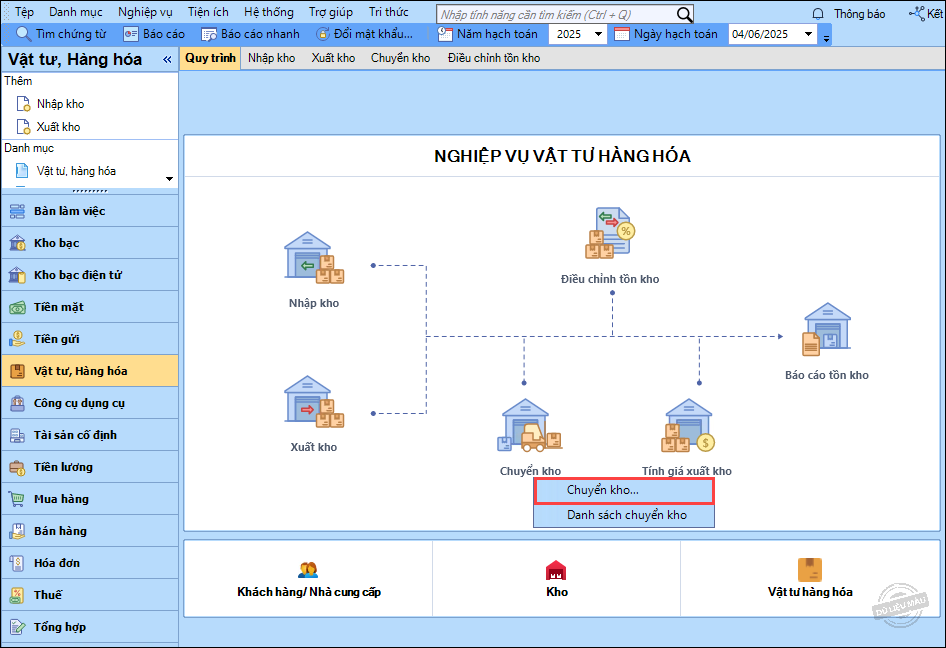Open Bán hàng section
This screenshot has height=648, width=946.
[90, 531]
